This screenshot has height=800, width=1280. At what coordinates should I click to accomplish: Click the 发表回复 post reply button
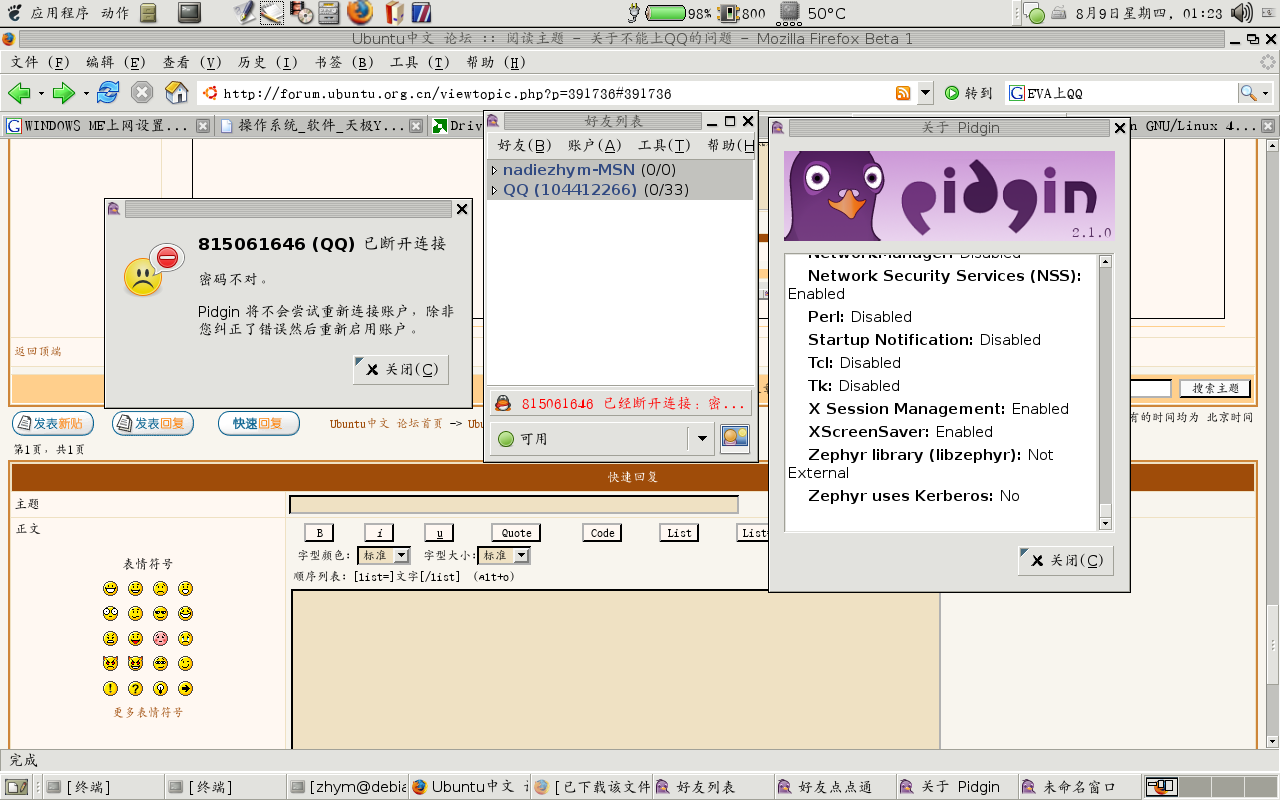pos(153,423)
